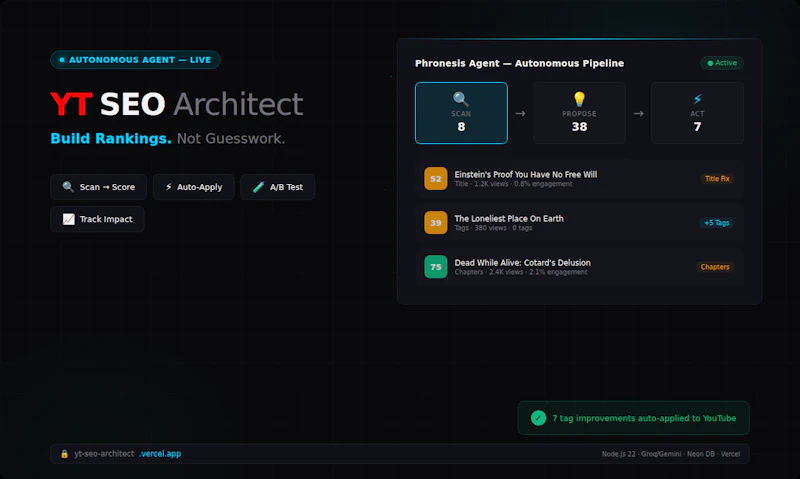The width and height of the screenshot is (800, 479).
Task: Click the magnifier icon in the Scan step
Action: [461, 99]
